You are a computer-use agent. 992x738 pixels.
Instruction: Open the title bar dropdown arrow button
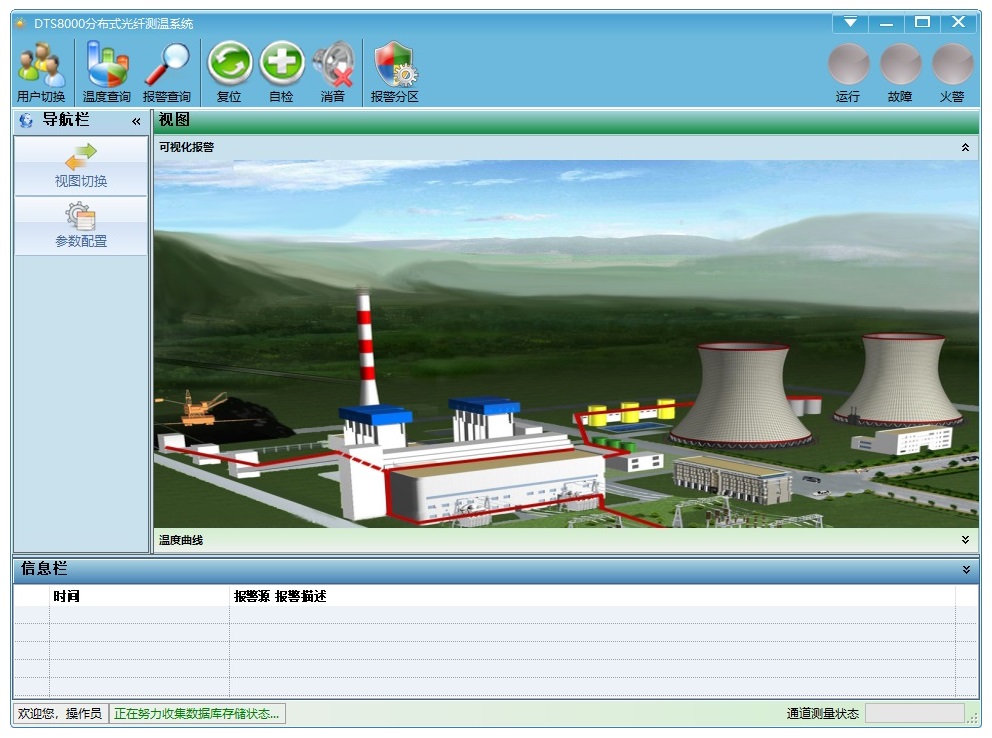[x=850, y=22]
